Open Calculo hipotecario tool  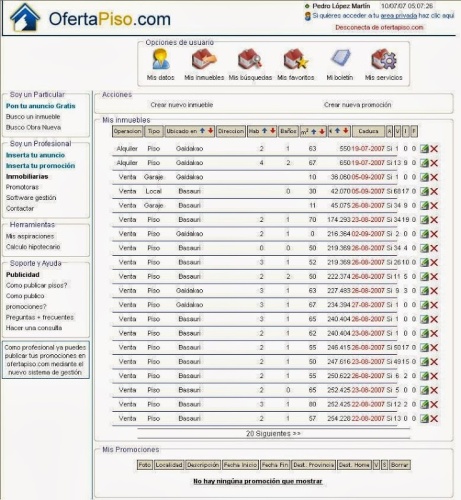33,247
